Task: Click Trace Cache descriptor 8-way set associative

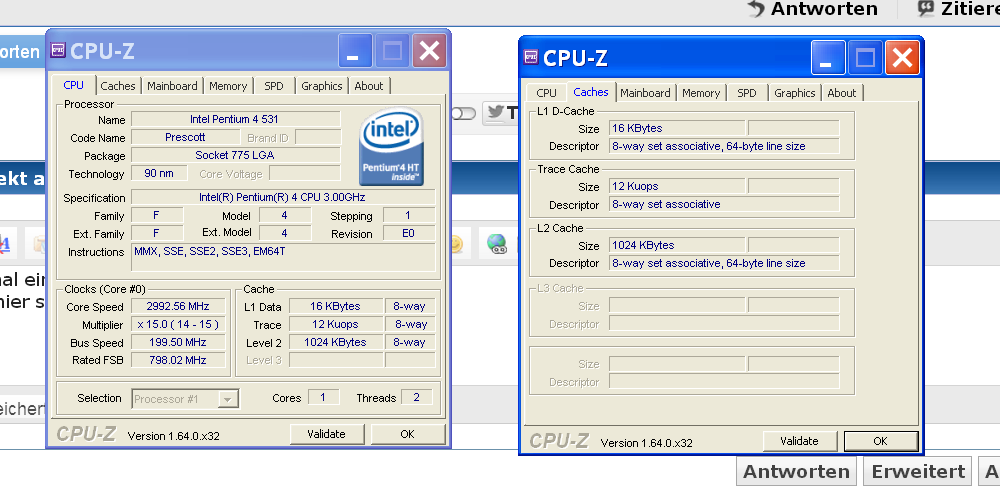Action: click(x=724, y=204)
